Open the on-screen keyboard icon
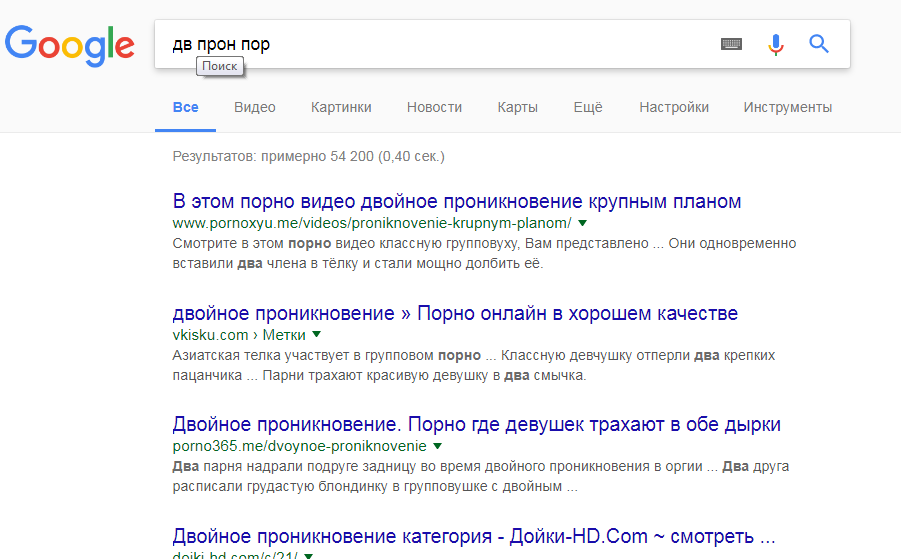 (731, 44)
